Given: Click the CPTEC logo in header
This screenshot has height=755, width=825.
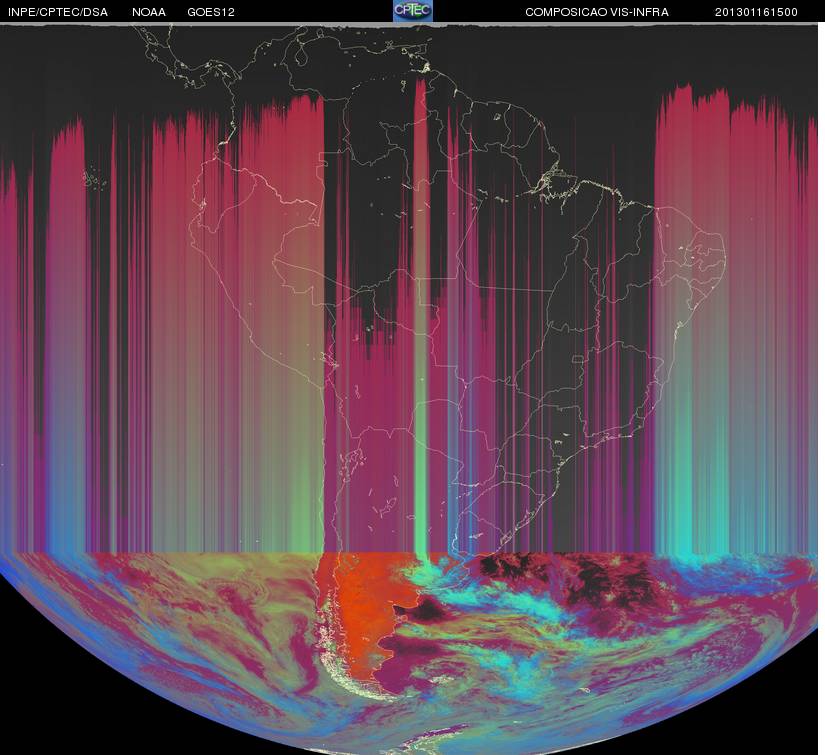Looking at the screenshot, I should (x=413, y=11).
